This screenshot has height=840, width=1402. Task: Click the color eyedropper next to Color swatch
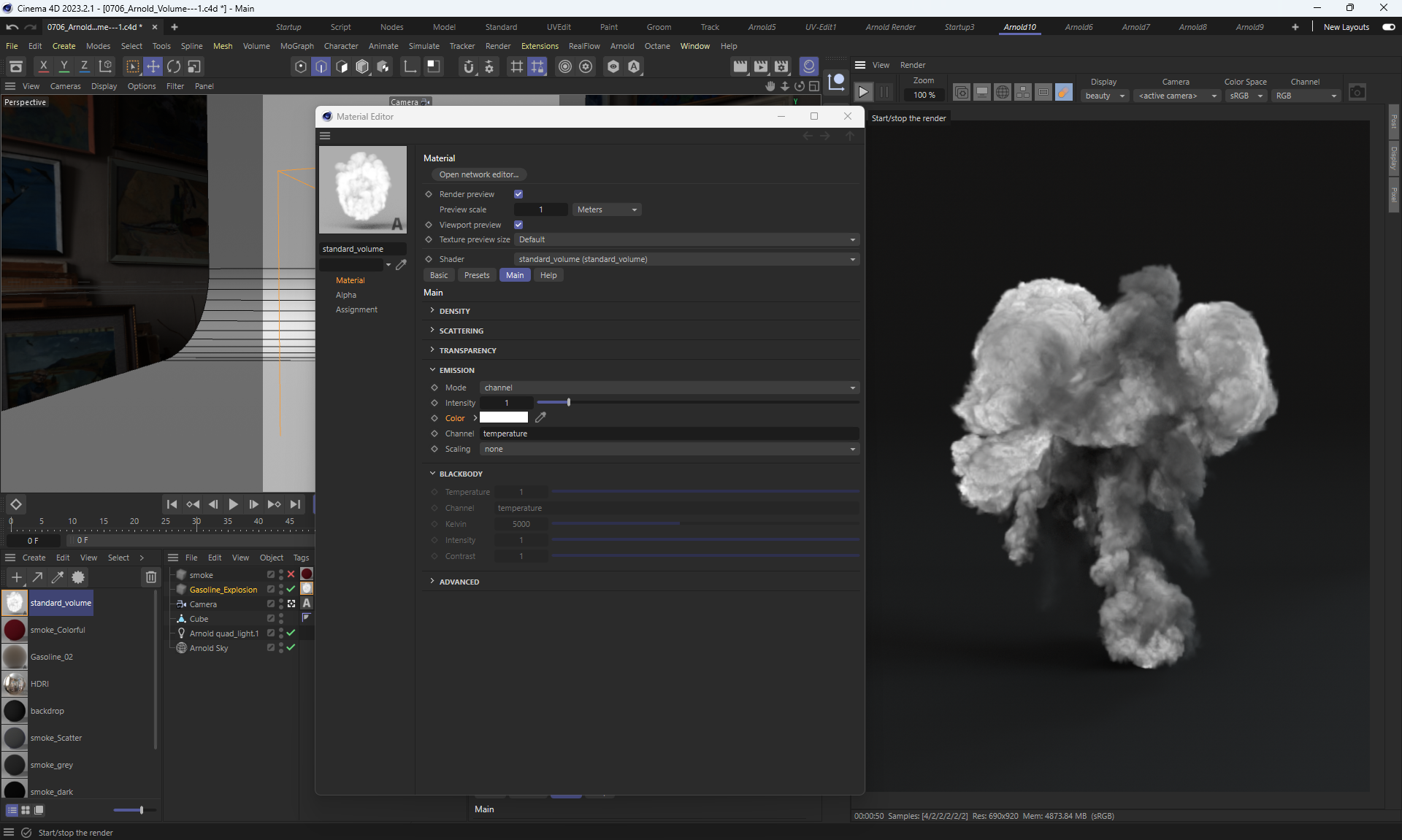coord(540,417)
